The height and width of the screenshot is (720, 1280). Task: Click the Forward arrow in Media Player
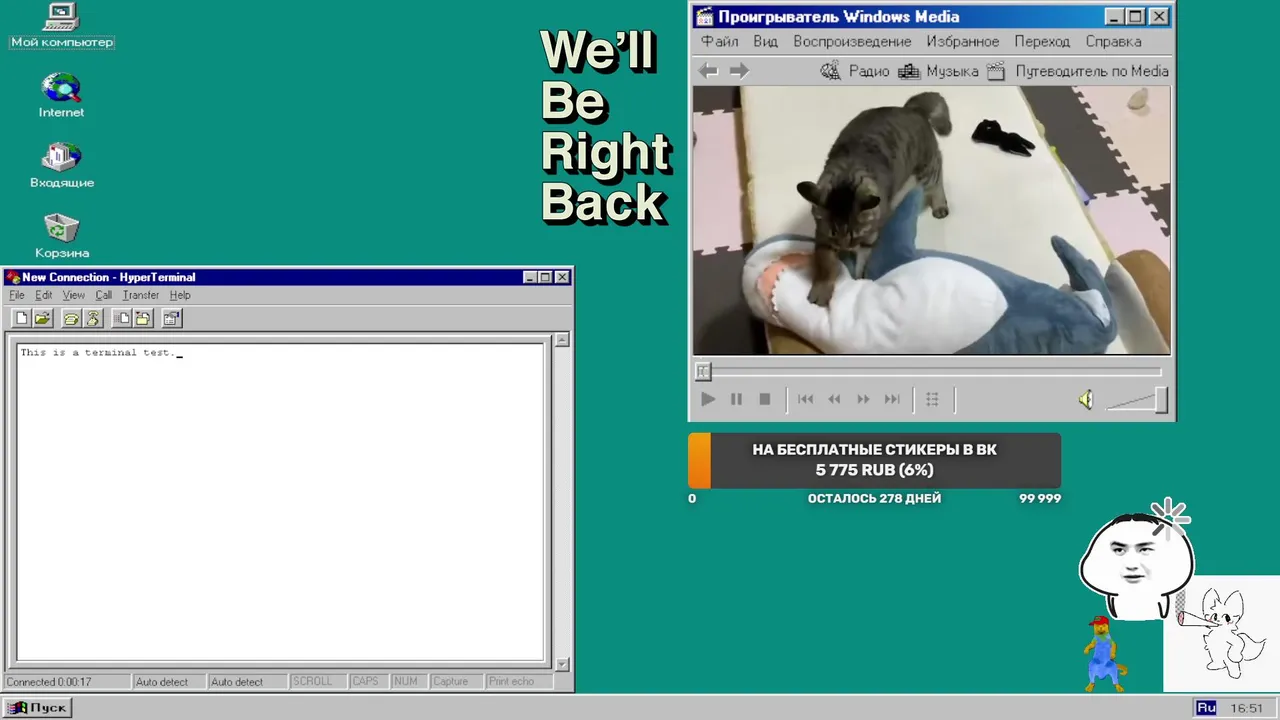coord(739,71)
